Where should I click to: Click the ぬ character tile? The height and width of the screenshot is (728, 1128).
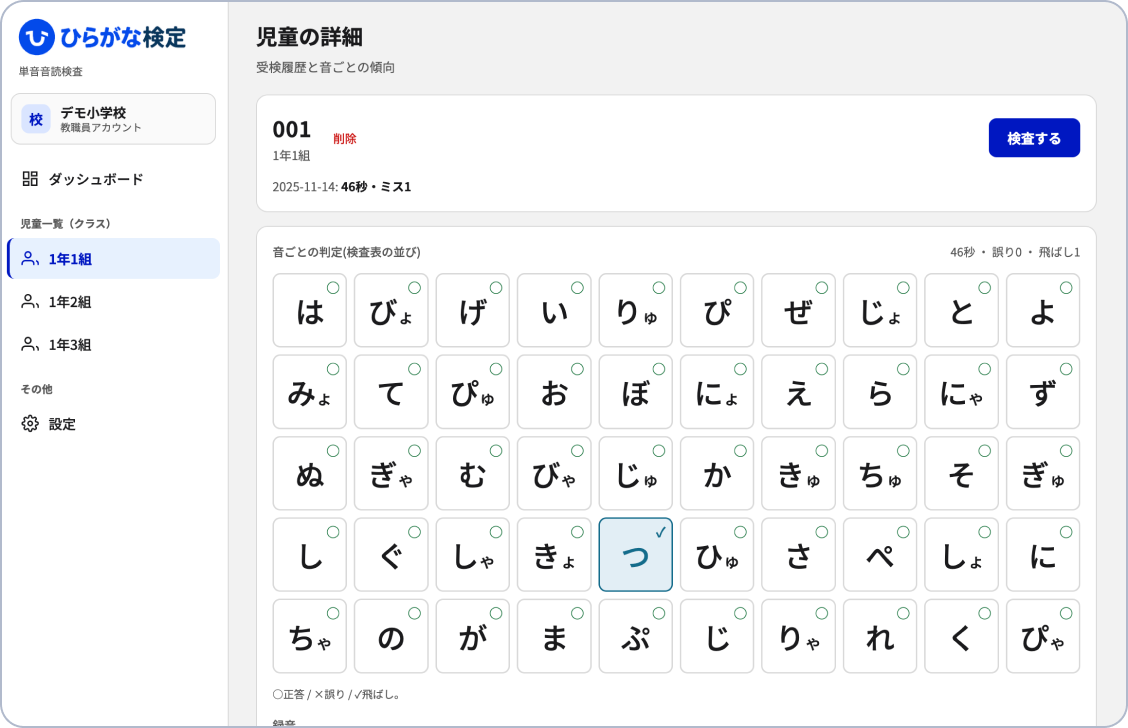click(309, 473)
